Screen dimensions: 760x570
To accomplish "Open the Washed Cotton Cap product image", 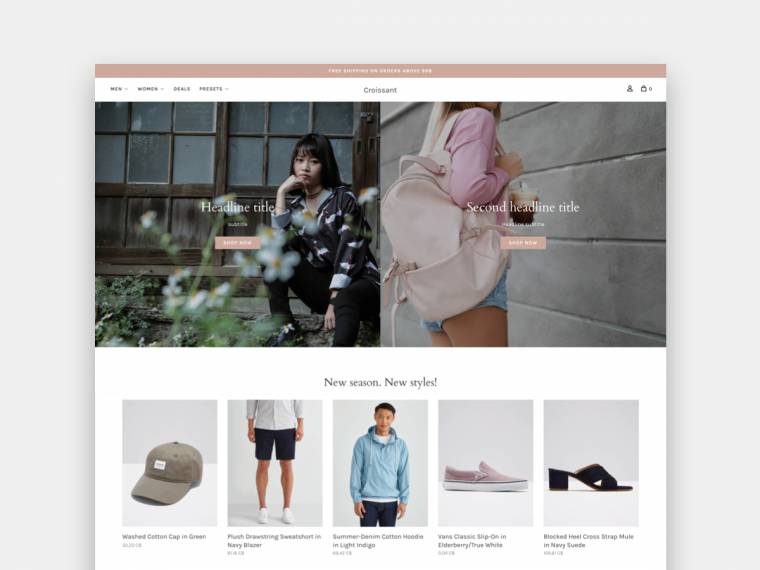I will (170, 463).
